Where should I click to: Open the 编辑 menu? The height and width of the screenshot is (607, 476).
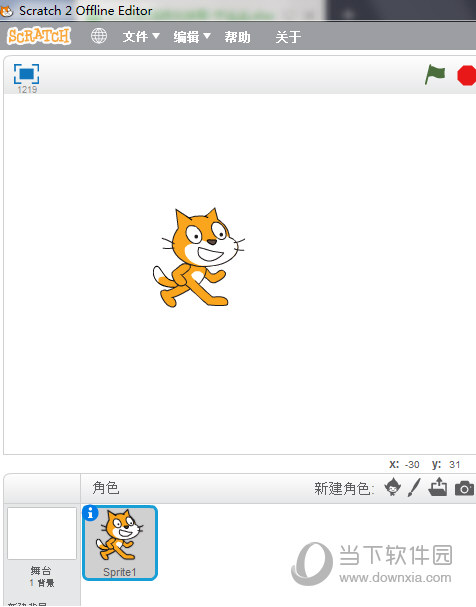[x=192, y=37]
